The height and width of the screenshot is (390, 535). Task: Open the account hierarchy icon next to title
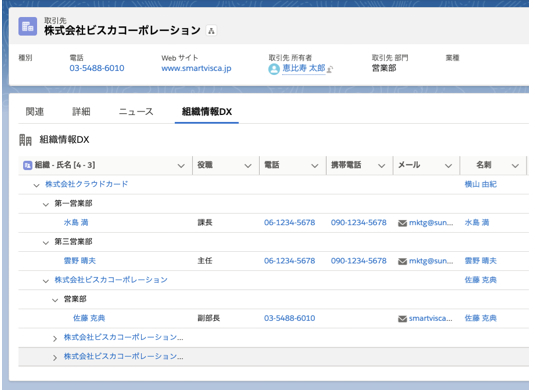point(211,31)
